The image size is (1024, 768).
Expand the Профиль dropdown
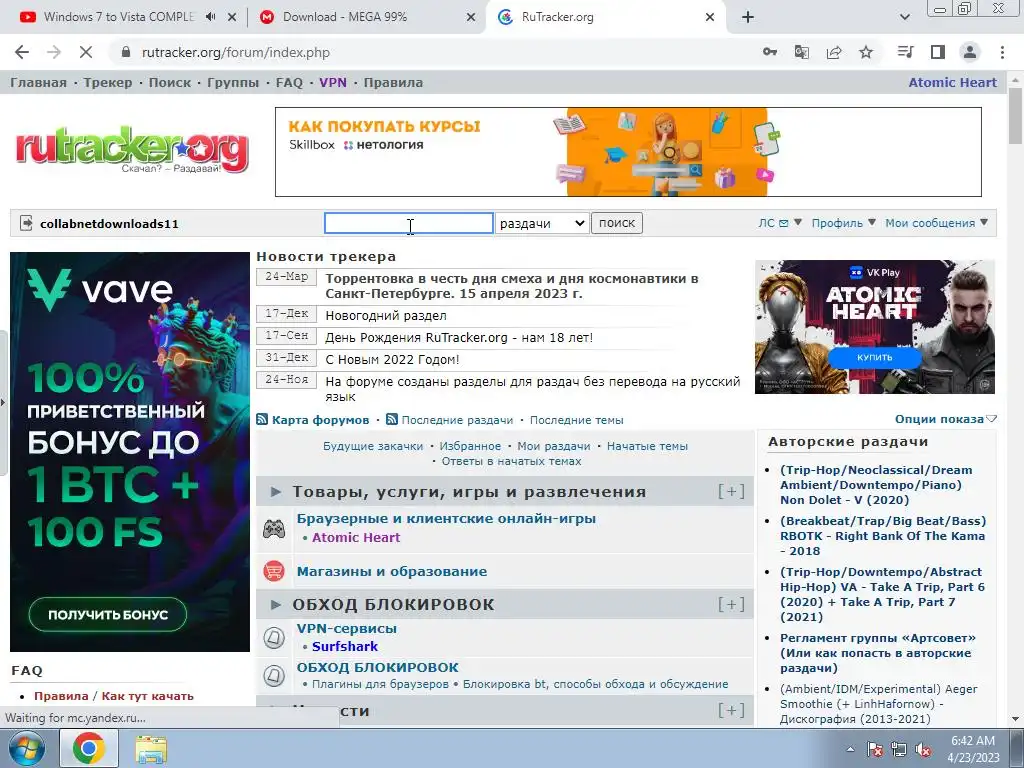click(x=844, y=223)
